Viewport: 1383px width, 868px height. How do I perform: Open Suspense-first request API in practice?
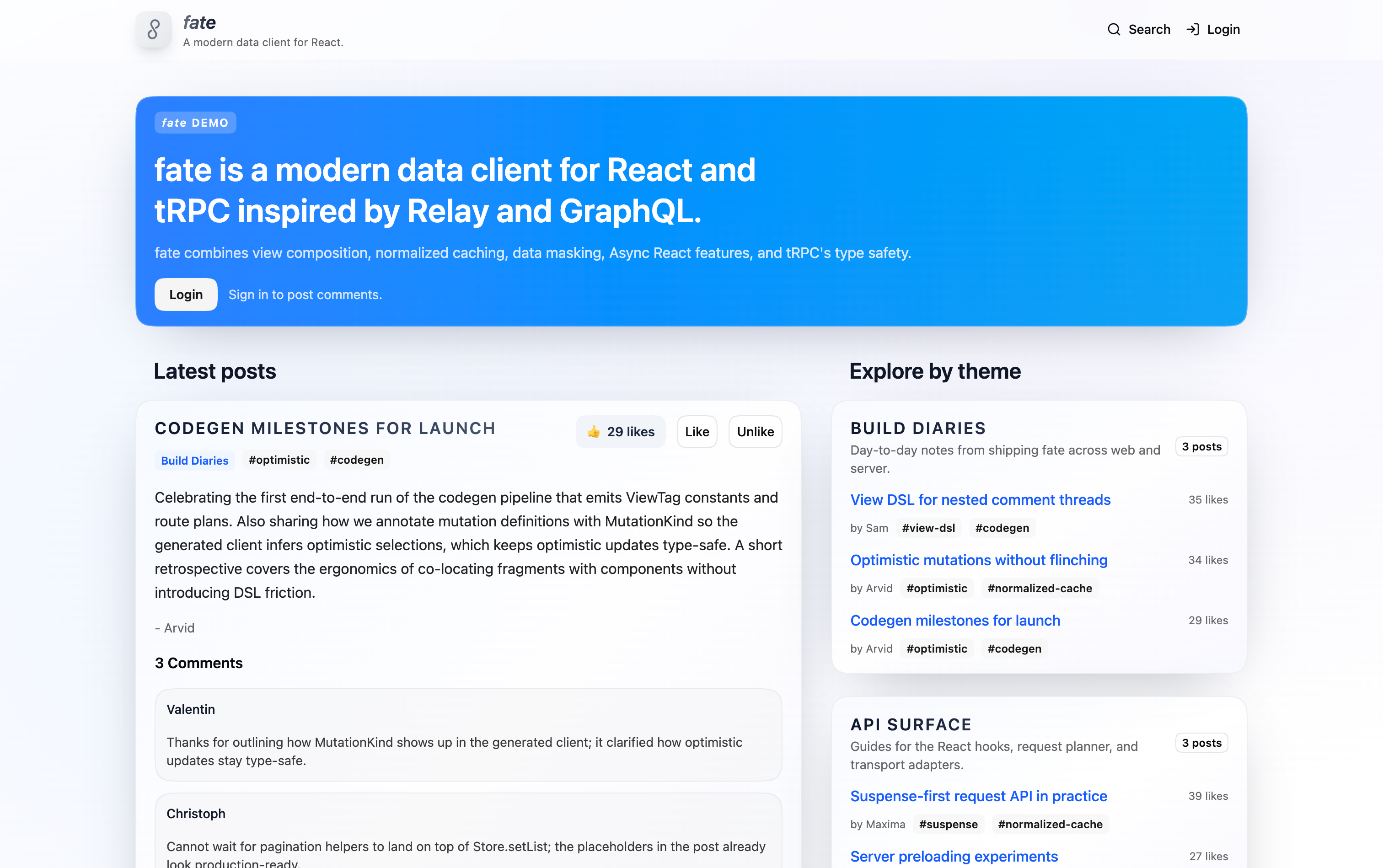pos(978,796)
